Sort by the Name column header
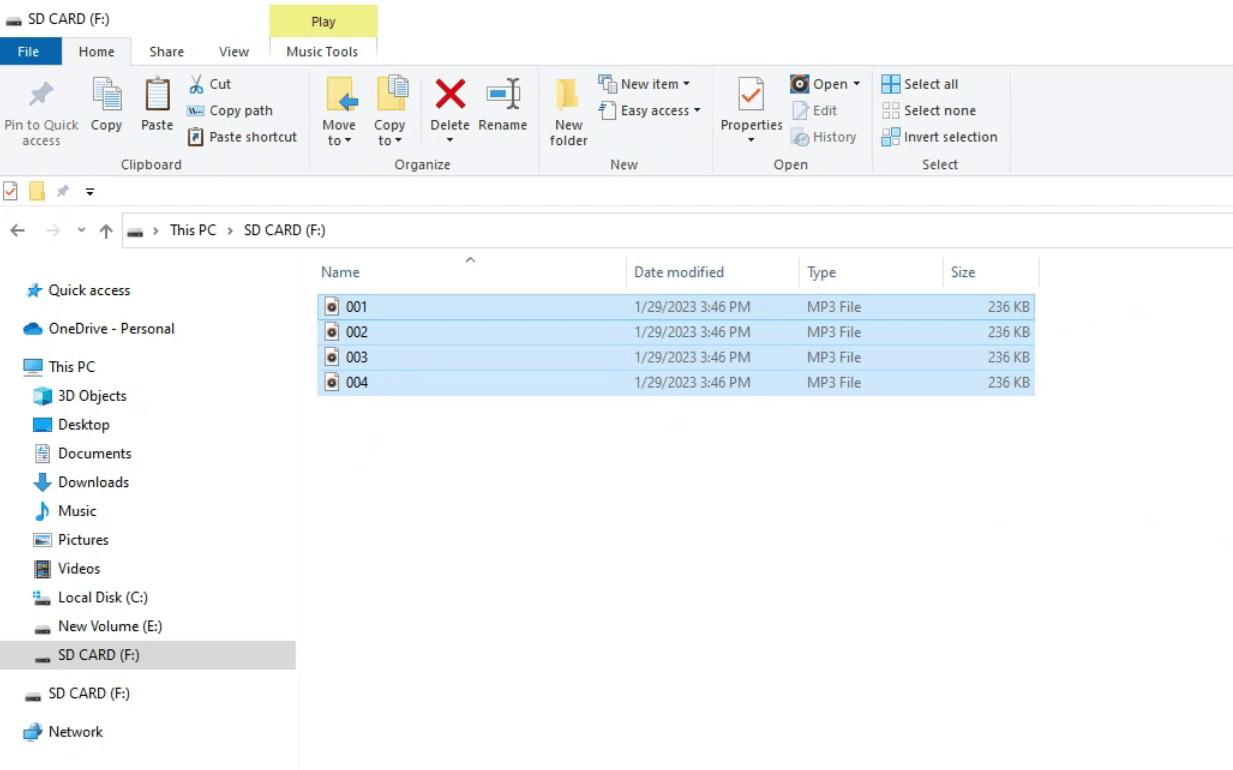This screenshot has height=770, width=1233. (471, 272)
